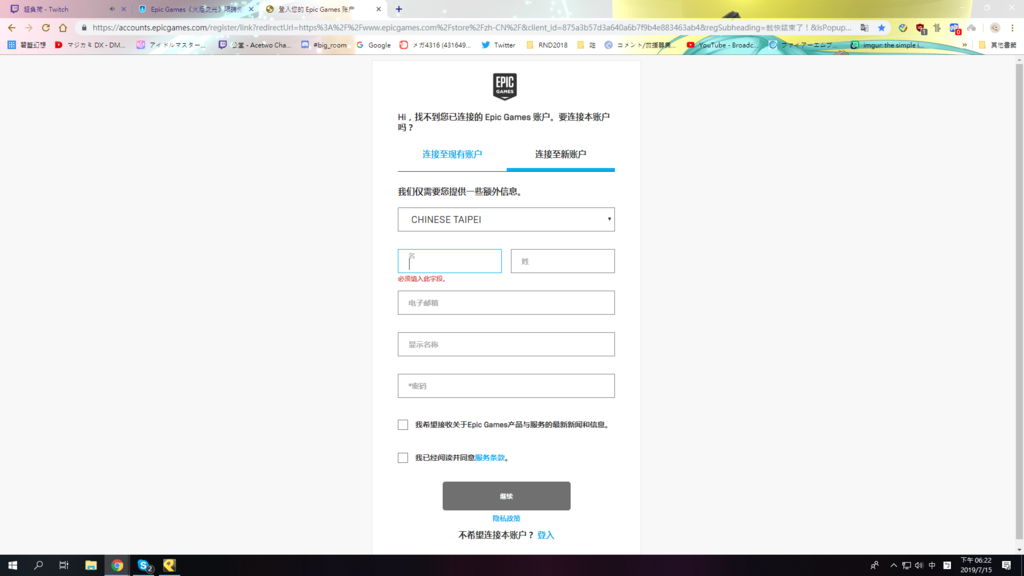Open the Twitter bookmark
The height and width of the screenshot is (576, 1024).
click(498, 45)
